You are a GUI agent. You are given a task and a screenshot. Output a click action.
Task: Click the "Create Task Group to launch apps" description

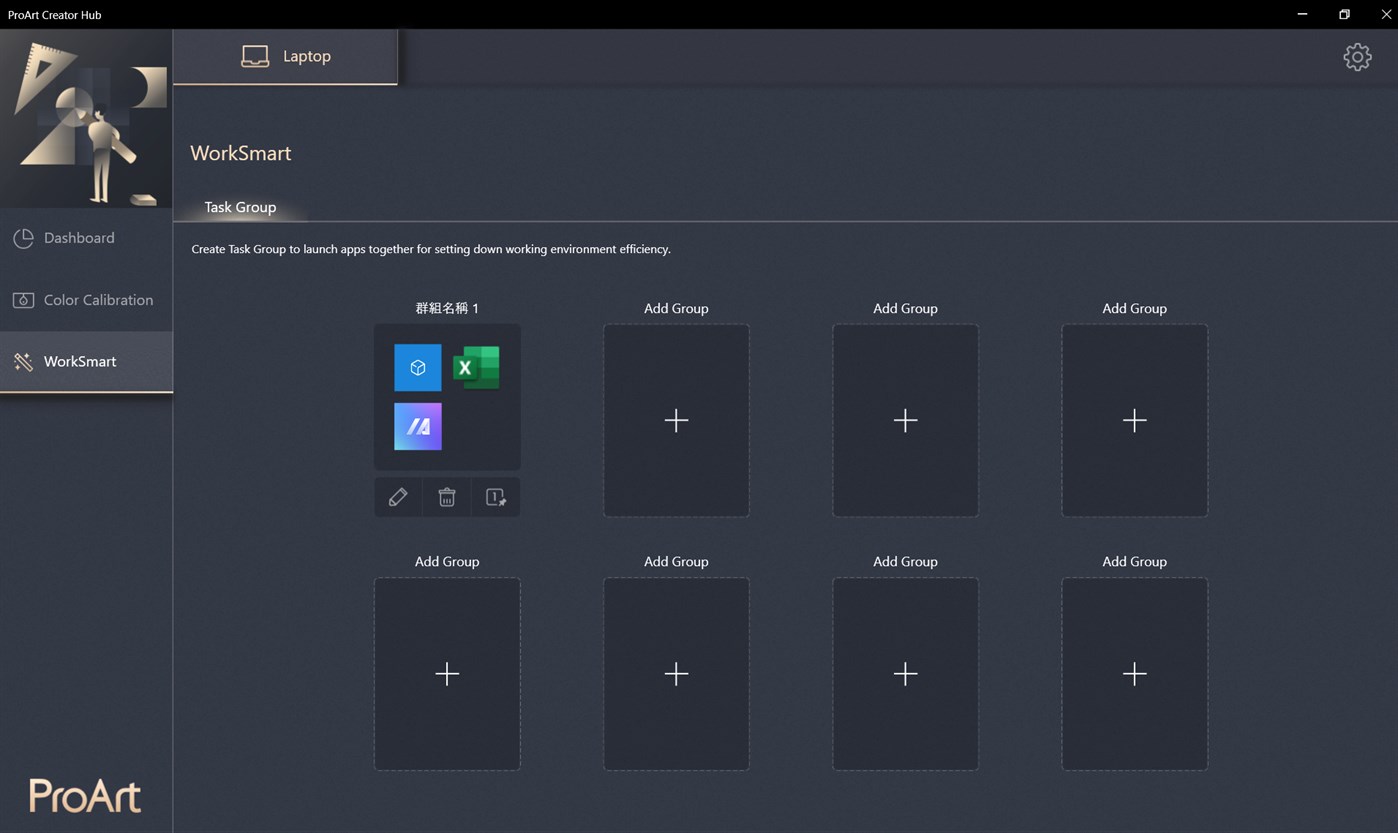point(431,249)
